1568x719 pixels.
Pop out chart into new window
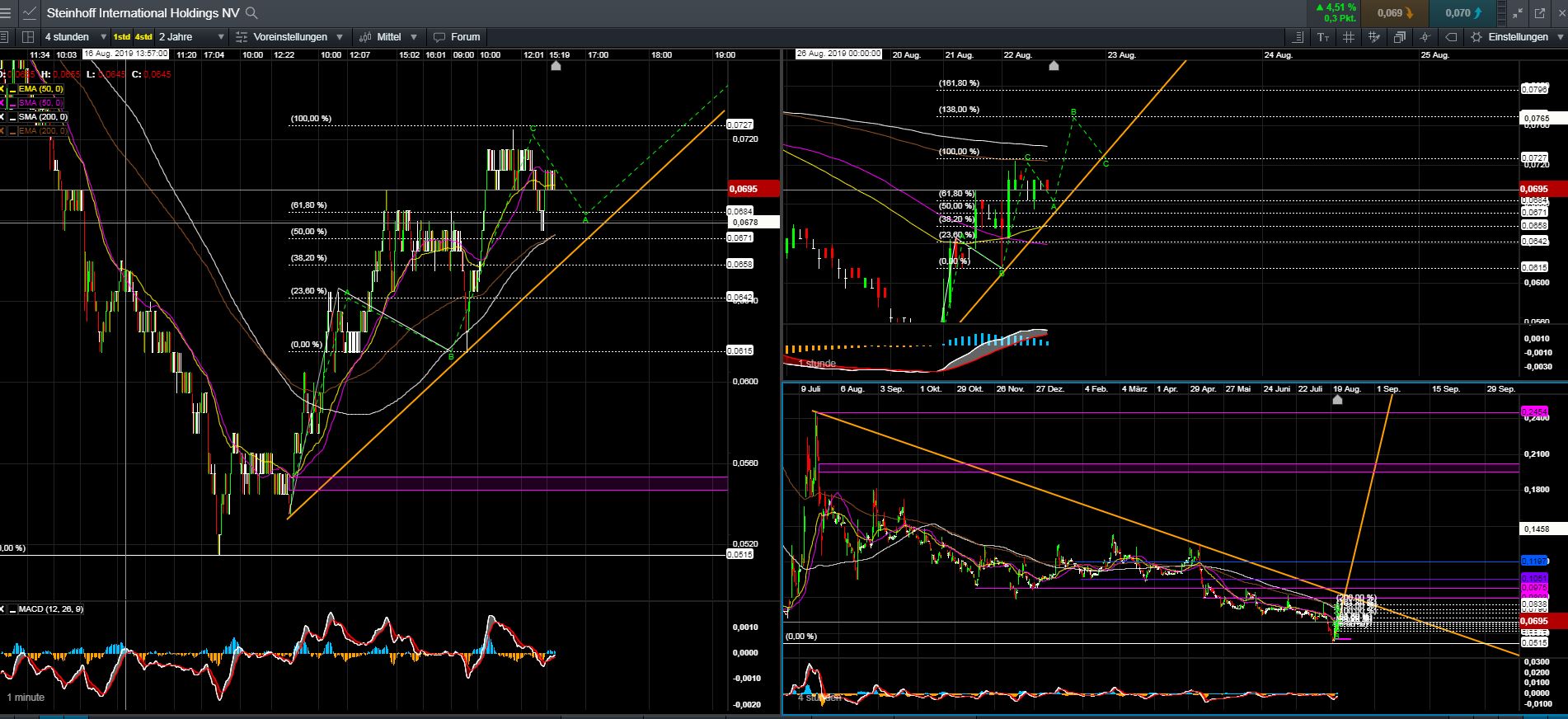tap(1539, 13)
